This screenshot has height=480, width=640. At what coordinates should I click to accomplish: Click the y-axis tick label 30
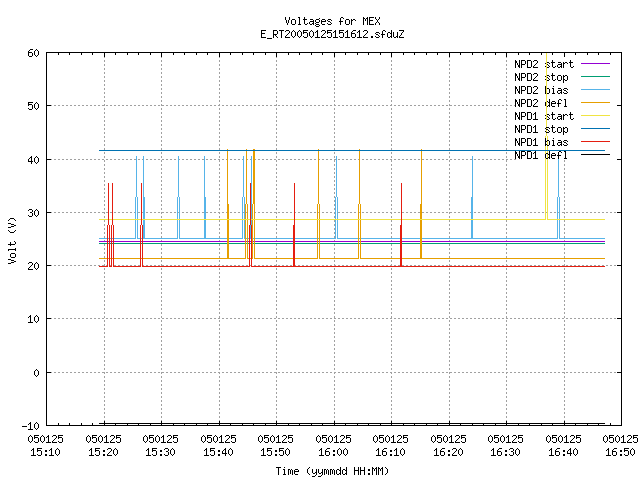[x=33, y=213]
